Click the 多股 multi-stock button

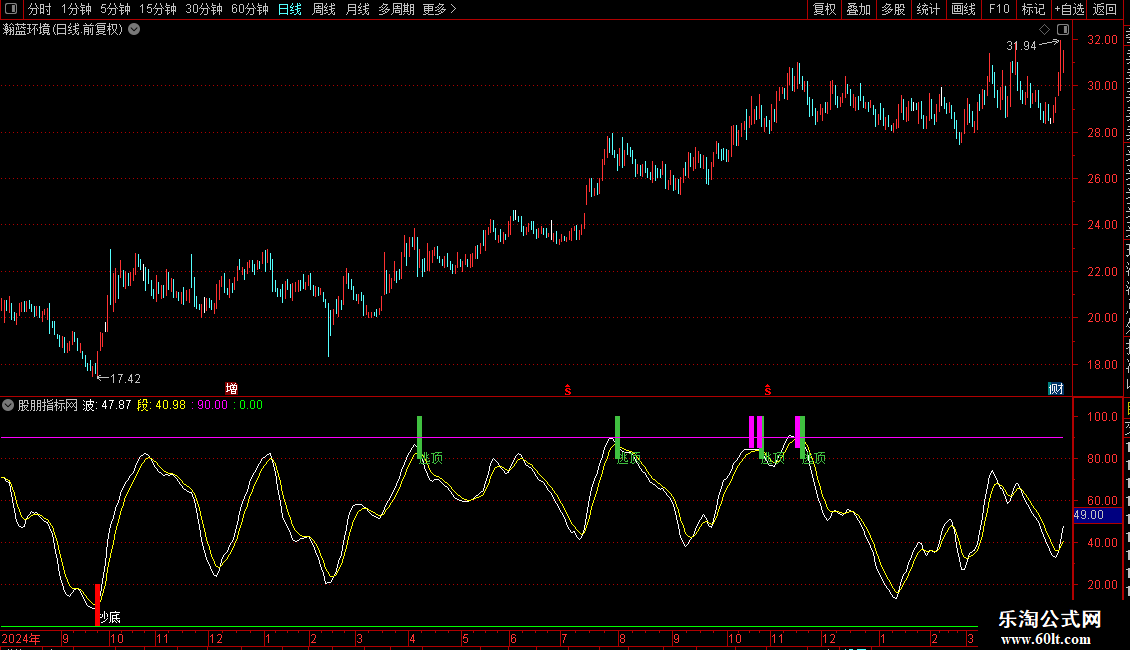click(893, 9)
